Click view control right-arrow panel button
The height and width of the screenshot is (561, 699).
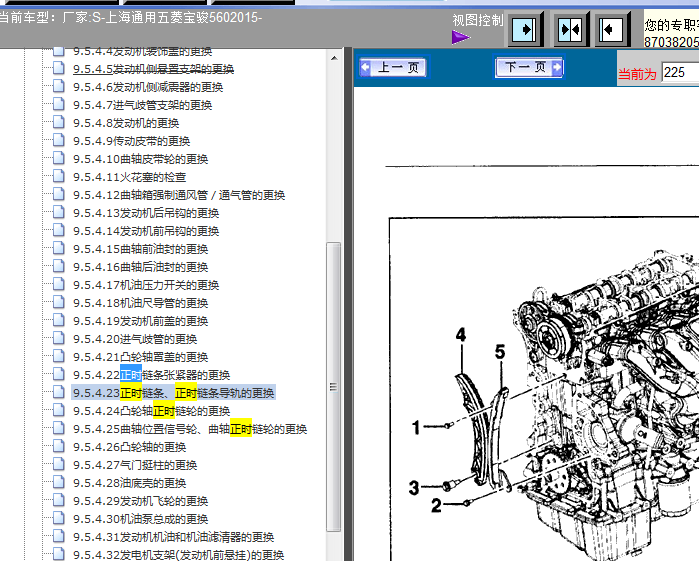pyautogui.click(x=525, y=30)
